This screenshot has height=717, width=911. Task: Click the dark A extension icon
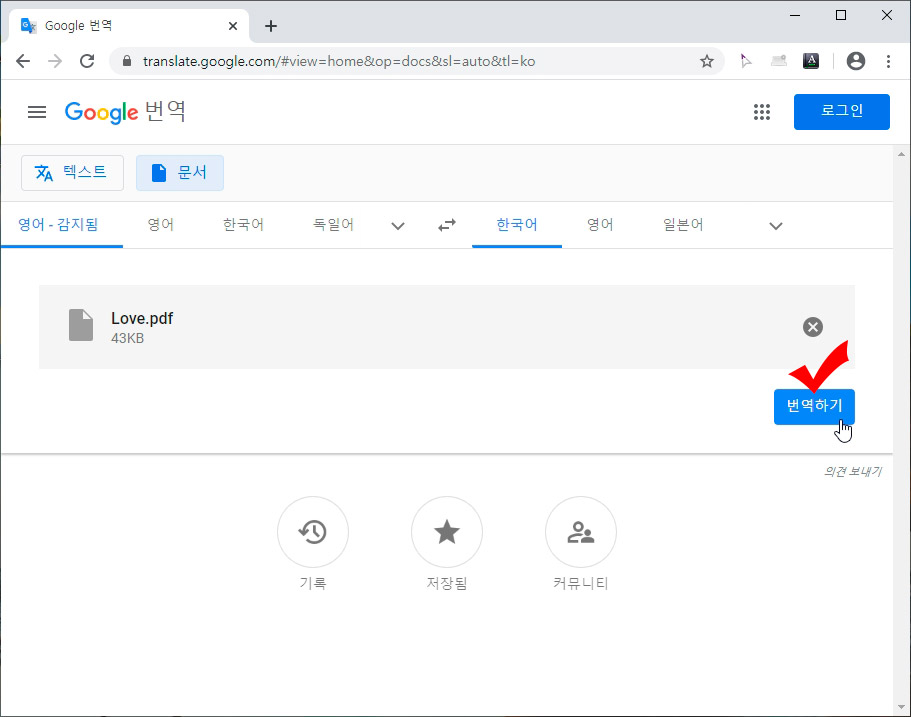[x=810, y=60]
